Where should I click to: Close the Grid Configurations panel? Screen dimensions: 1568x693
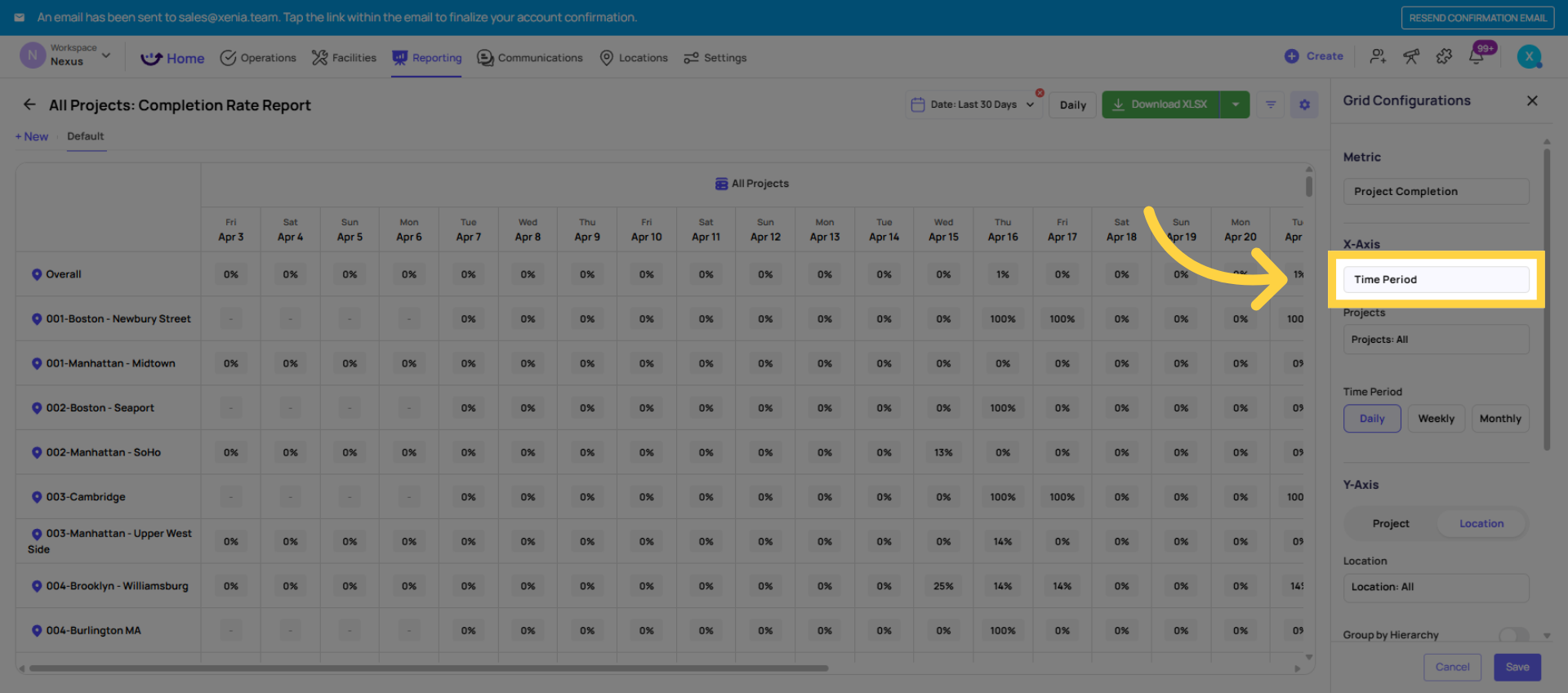pyautogui.click(x=1532, y=100)
